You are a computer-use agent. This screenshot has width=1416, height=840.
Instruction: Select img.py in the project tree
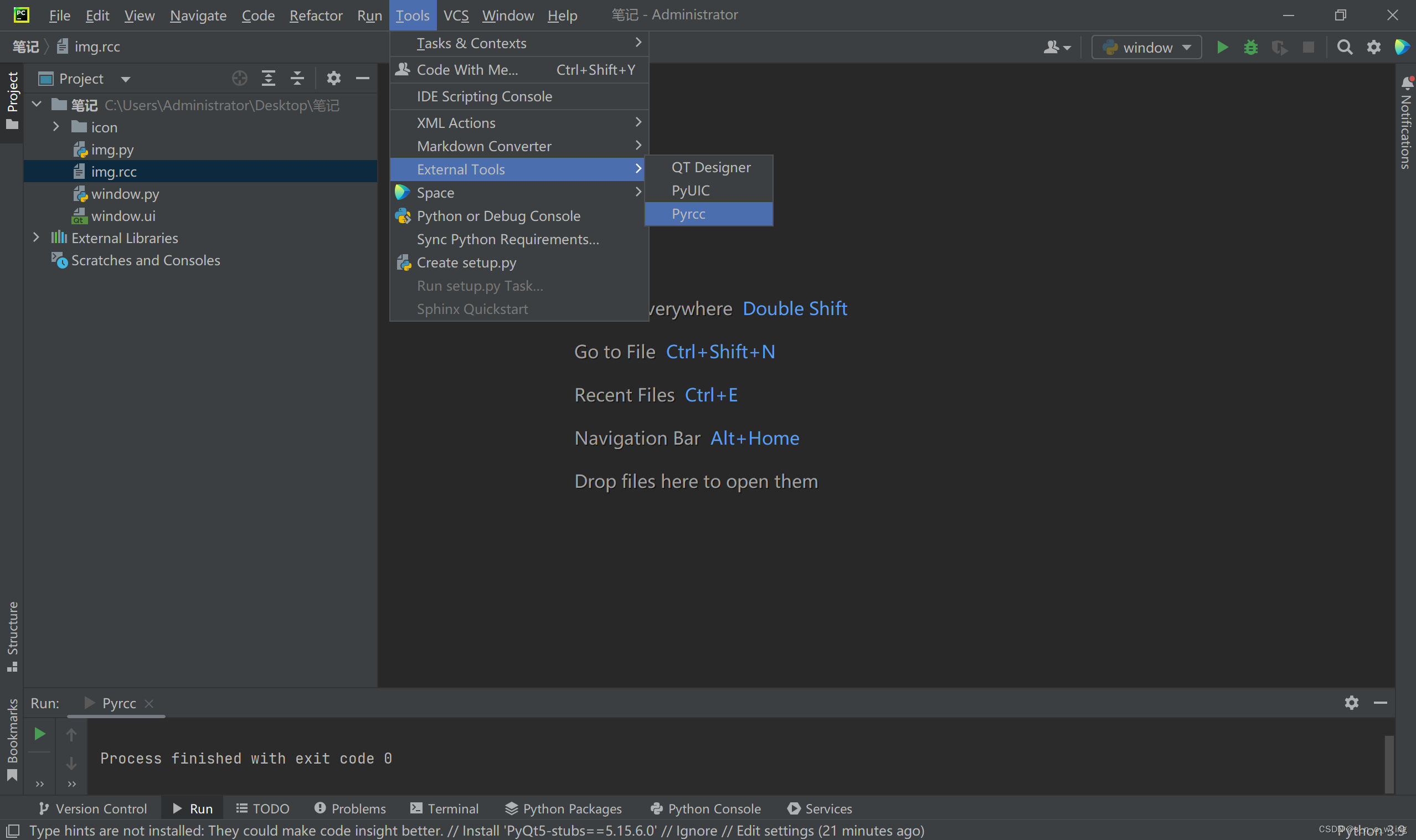tap(112, 150)
